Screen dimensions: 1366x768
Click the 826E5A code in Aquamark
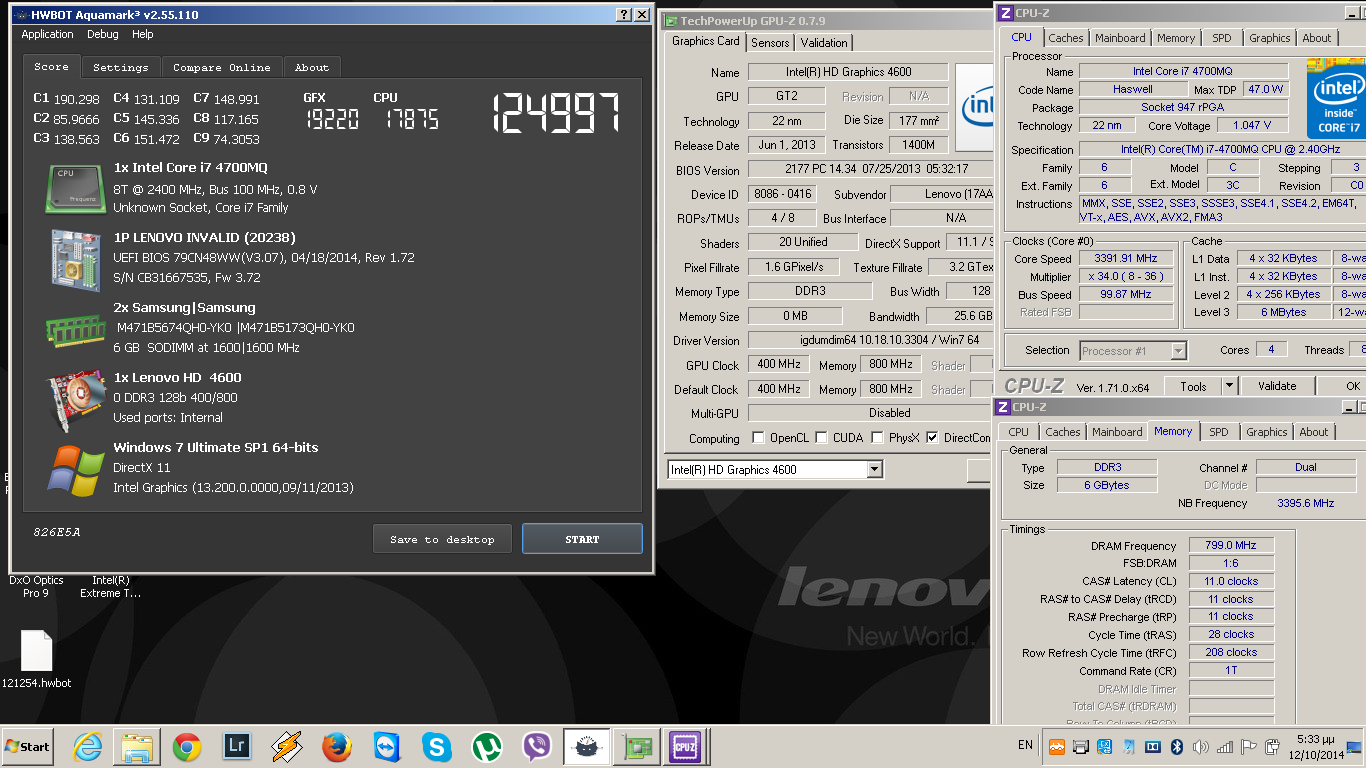[x=57, y=532]
